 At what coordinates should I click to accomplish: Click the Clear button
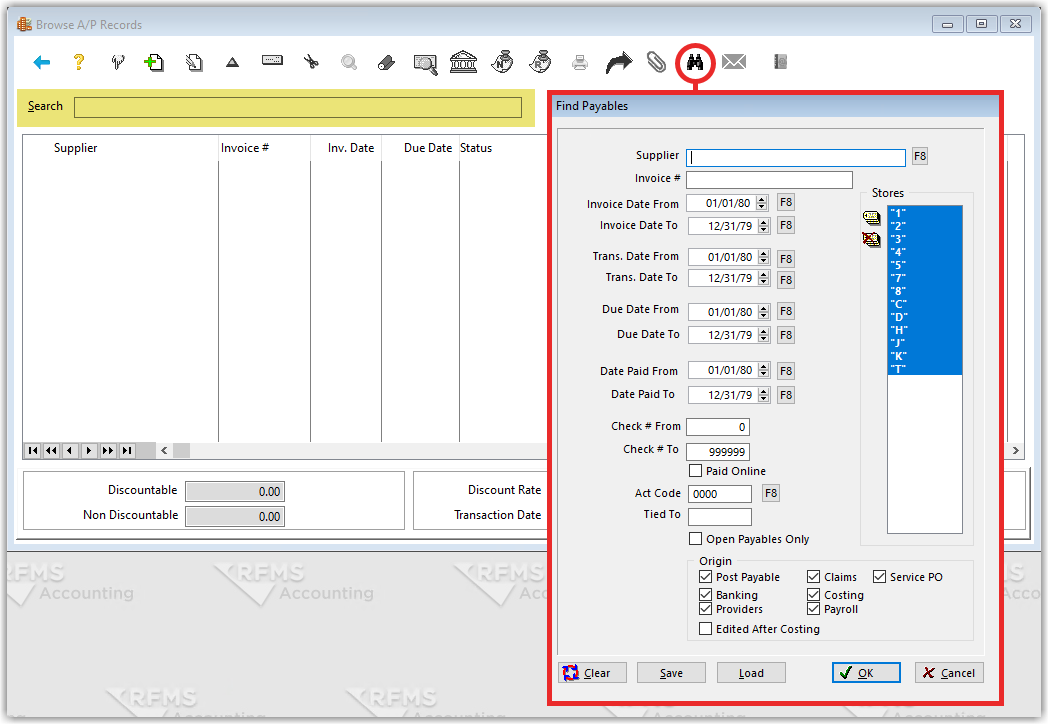coord(591,672)
